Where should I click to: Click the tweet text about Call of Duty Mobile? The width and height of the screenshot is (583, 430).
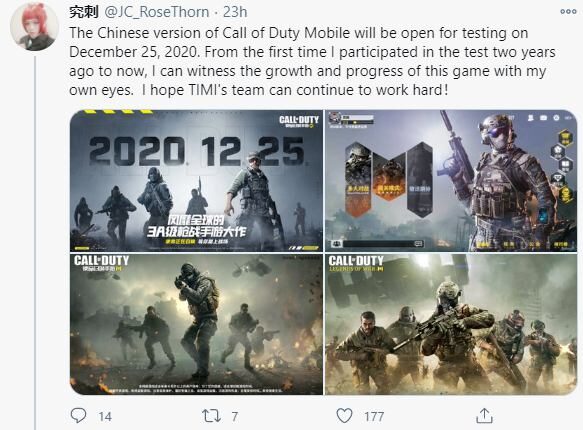pos(312,62)
